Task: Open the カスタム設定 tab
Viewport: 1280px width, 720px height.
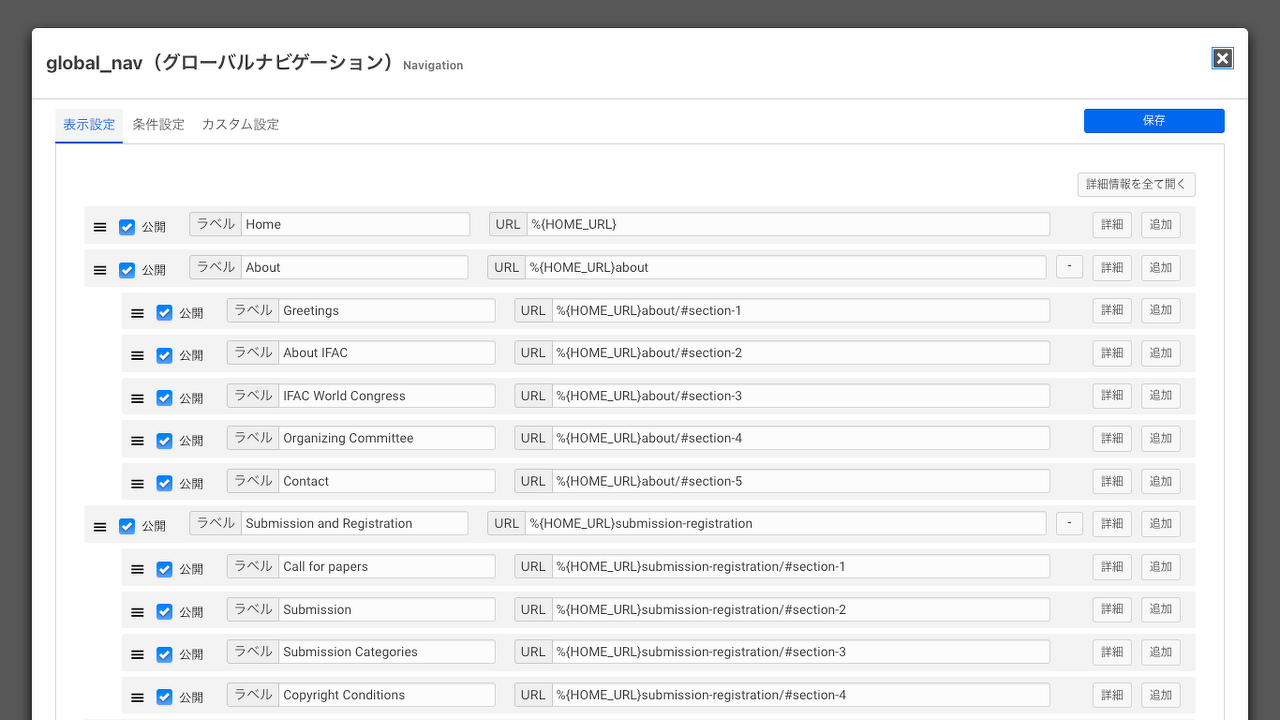Action: tap(240, 125)
